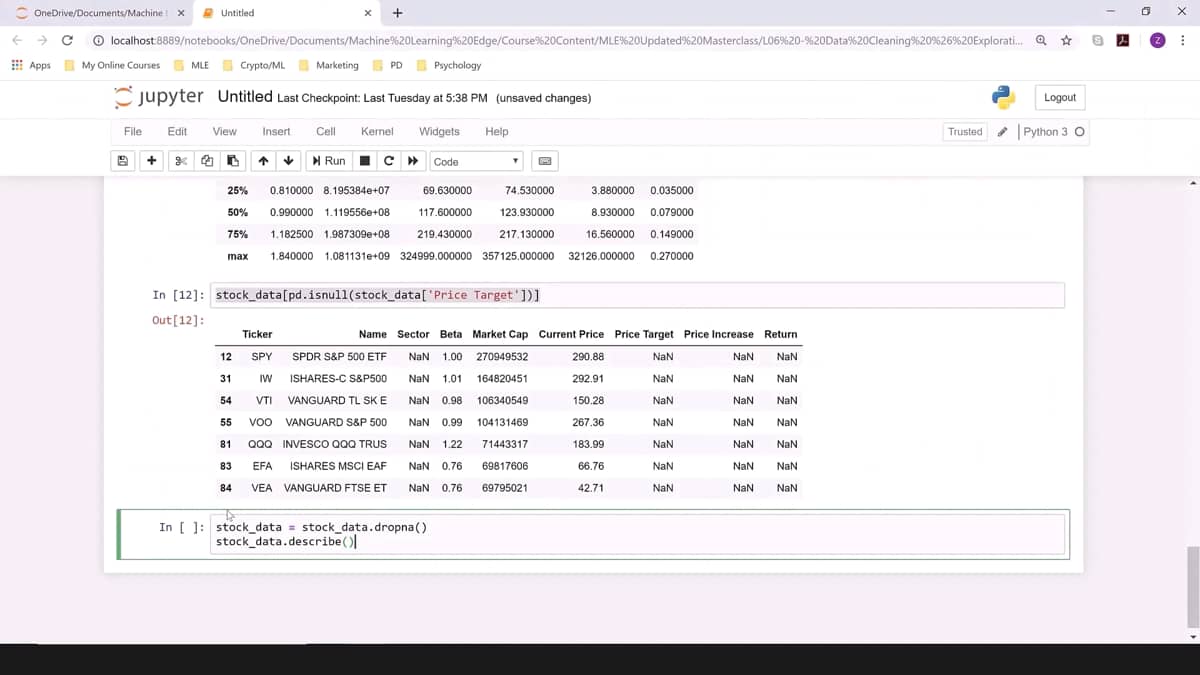This screenshot has width=1200, height=675.
Task: Bookmark this page star icon
Action: tap(1066, 40)
